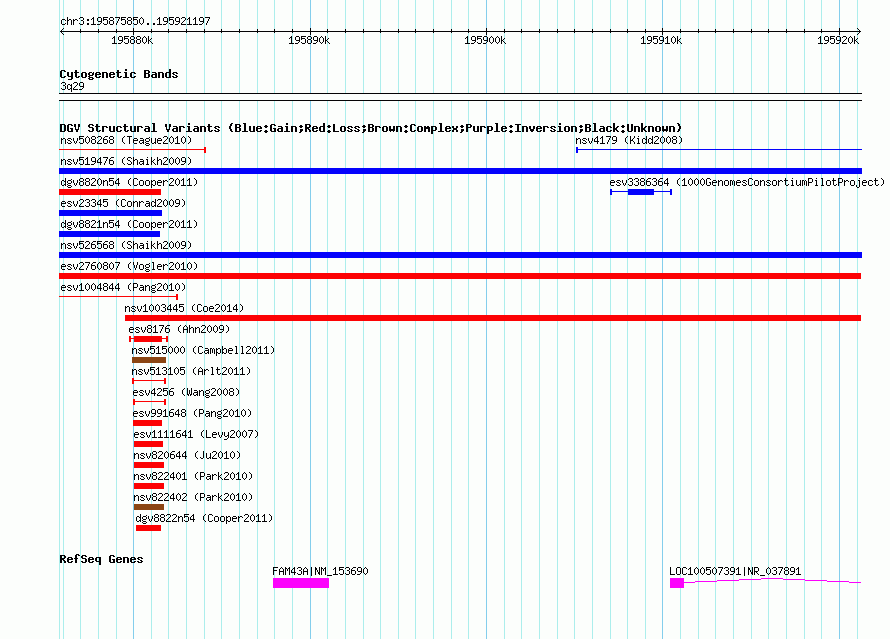Image resolution: width=890 pixels, height=639 pixels.
Task: Click the ruler's right arrow end
Action: [x=859, y=31]
